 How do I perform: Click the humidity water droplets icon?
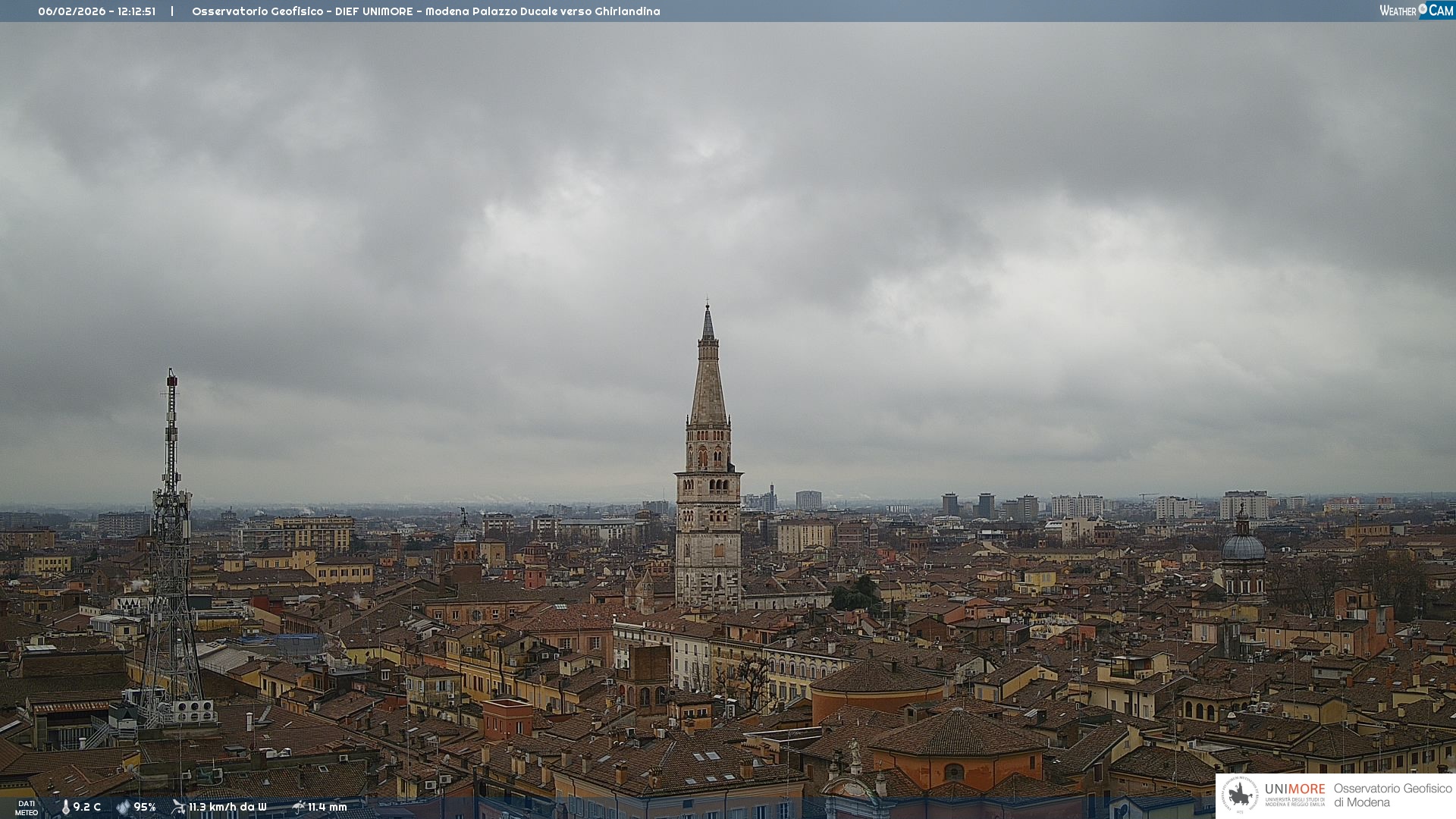click(123, 807)
